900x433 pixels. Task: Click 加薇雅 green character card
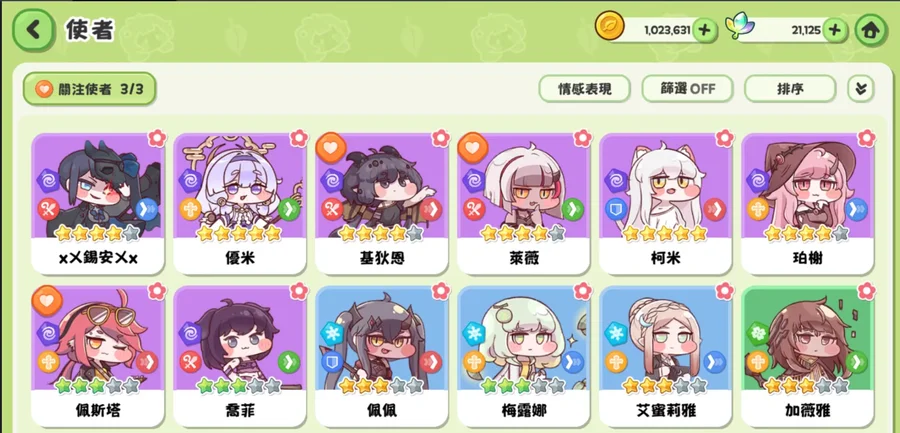pyautogui.click(x=808, y=357)
